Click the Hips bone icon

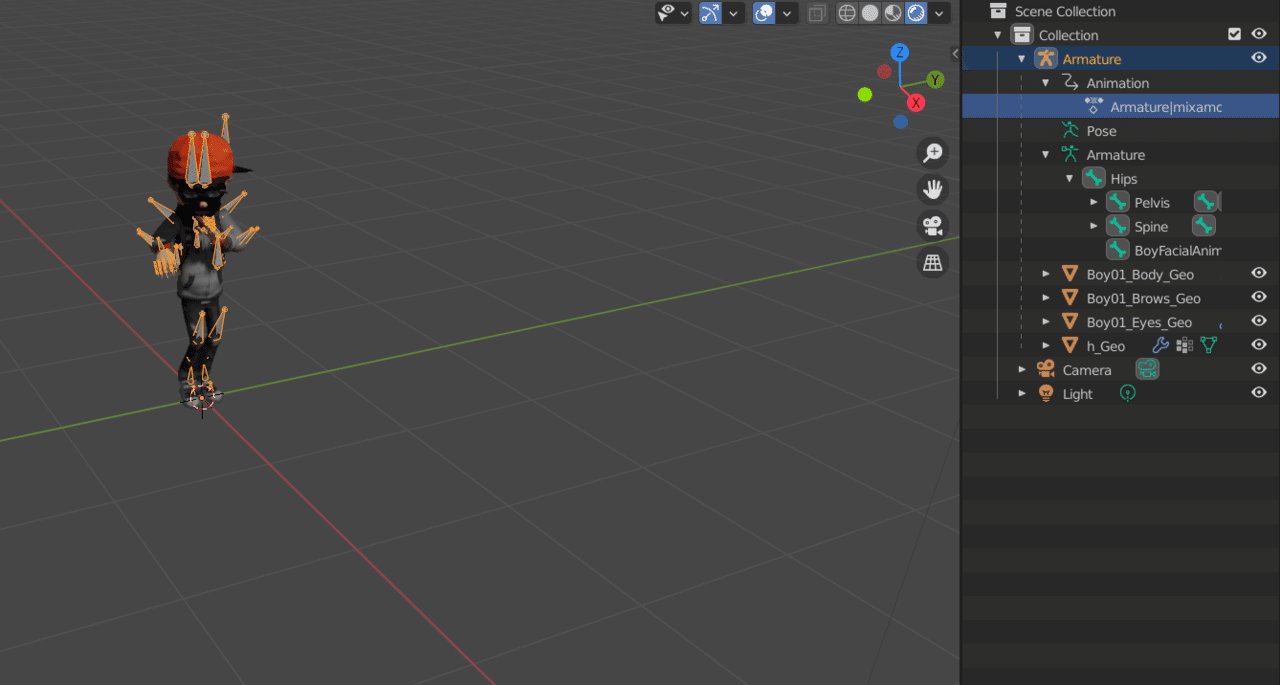tap(1094, 179)
